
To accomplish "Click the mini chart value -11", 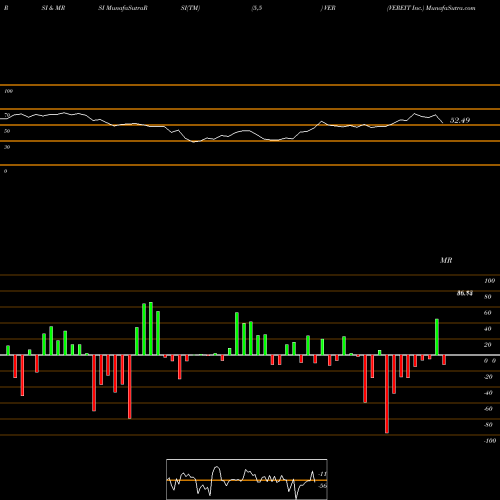I will point(322,474).
